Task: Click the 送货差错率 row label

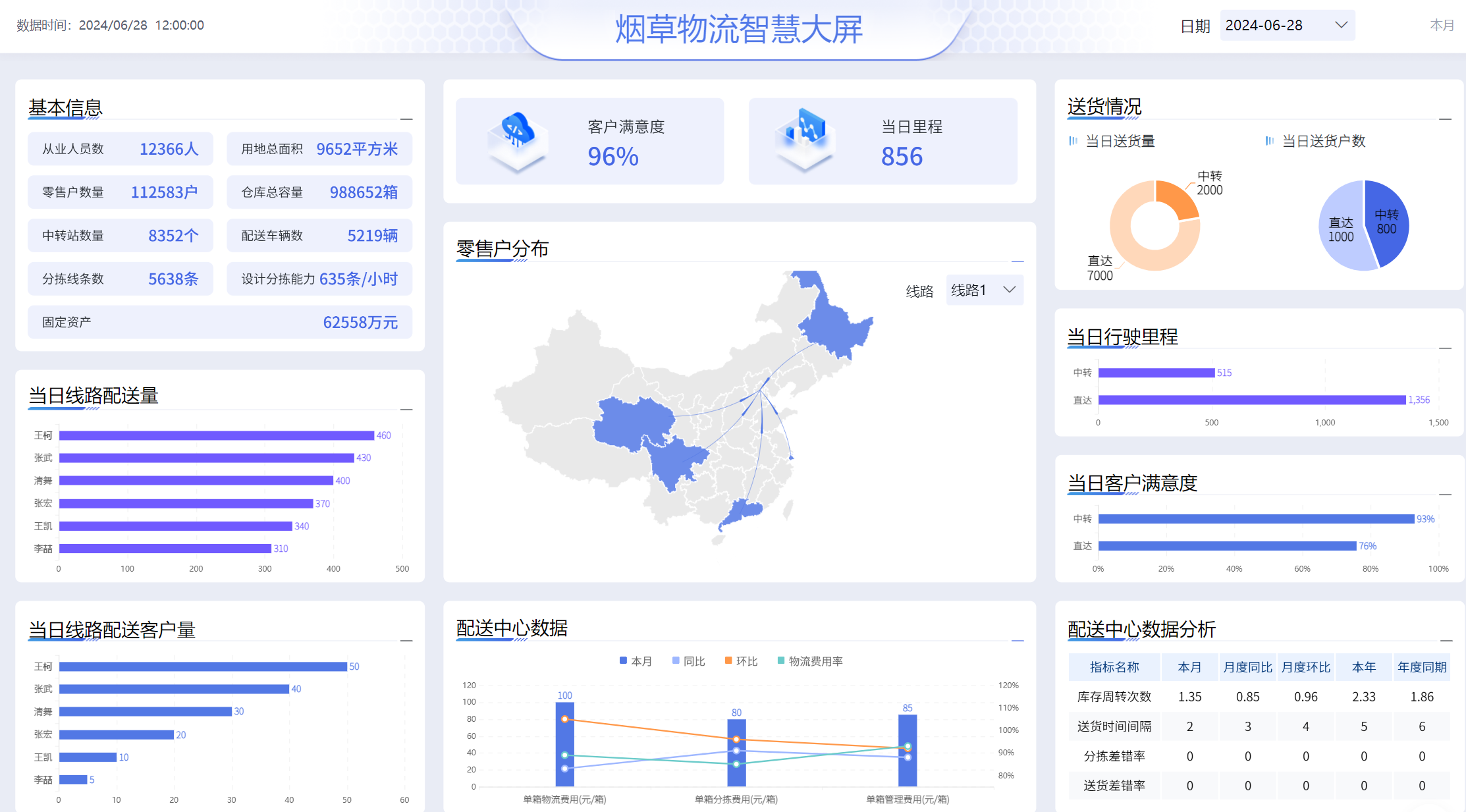Action: [x=1114, y=786]
